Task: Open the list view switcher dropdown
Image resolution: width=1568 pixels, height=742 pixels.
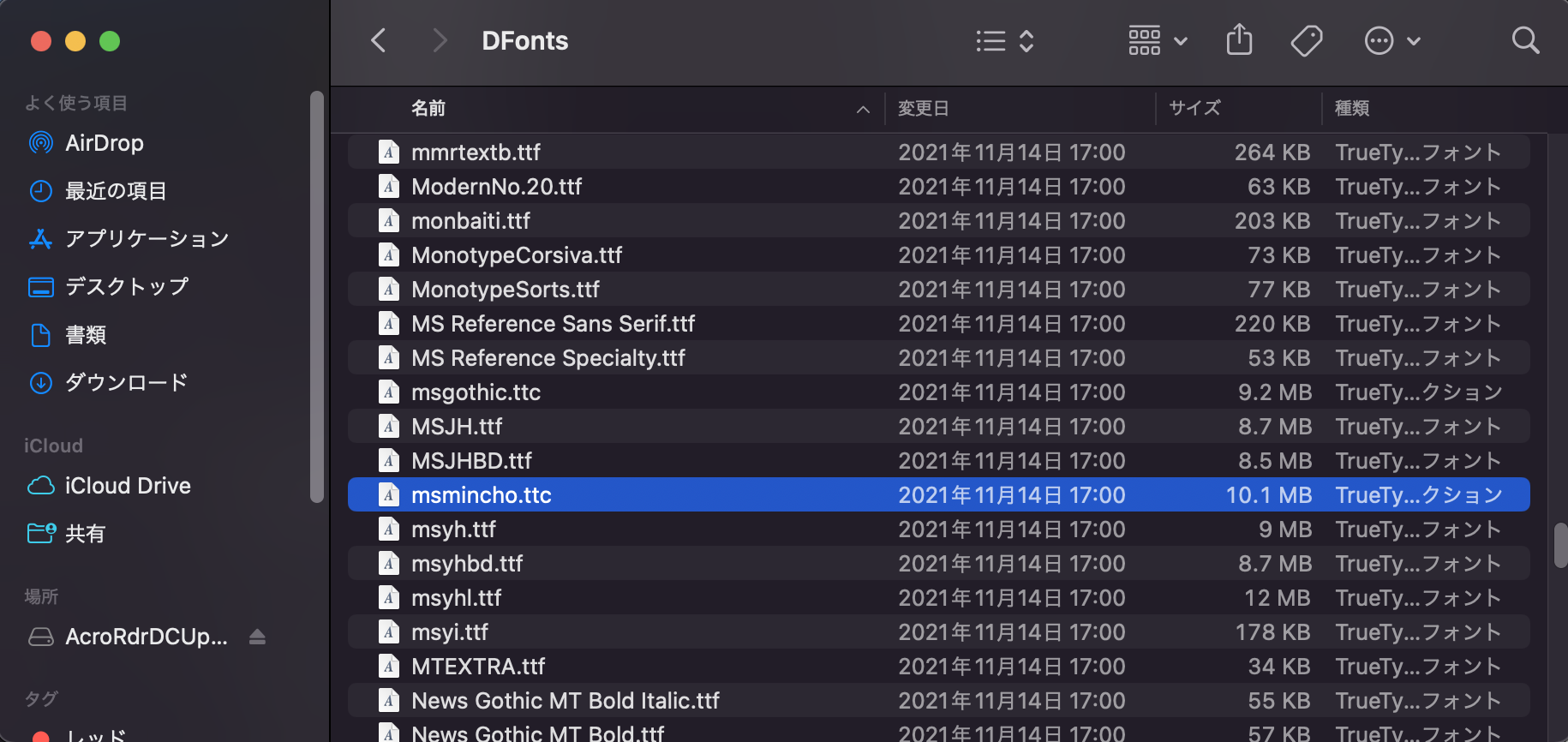Action: (1005, 40)
